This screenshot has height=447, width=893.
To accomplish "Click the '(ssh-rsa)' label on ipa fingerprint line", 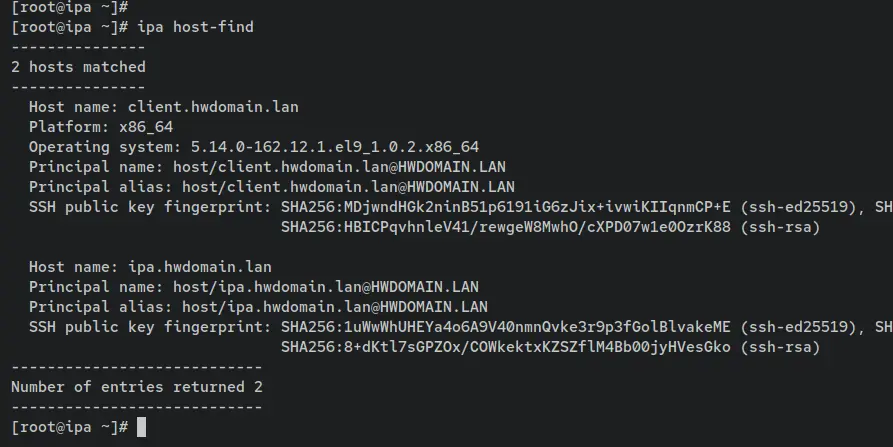I will click(x=780, y=347).
